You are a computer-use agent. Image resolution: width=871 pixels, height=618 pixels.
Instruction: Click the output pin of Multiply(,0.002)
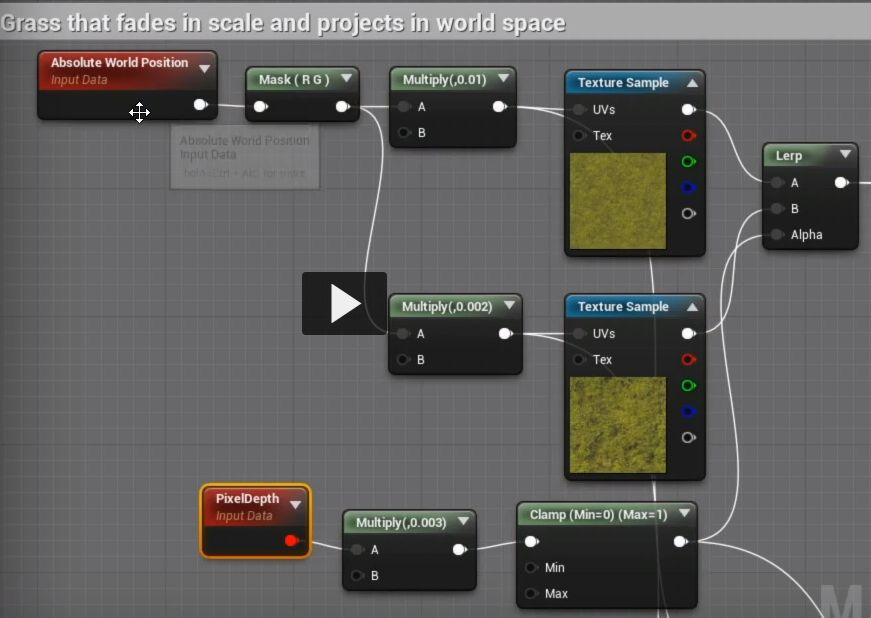point(505,333)
